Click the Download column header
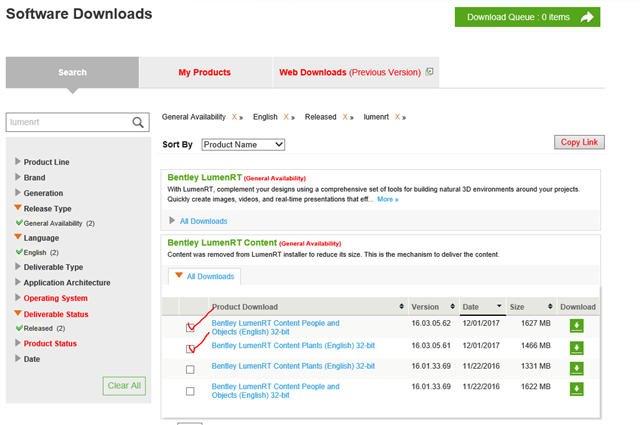The image size is (640, 425). (x=578, y=307)
